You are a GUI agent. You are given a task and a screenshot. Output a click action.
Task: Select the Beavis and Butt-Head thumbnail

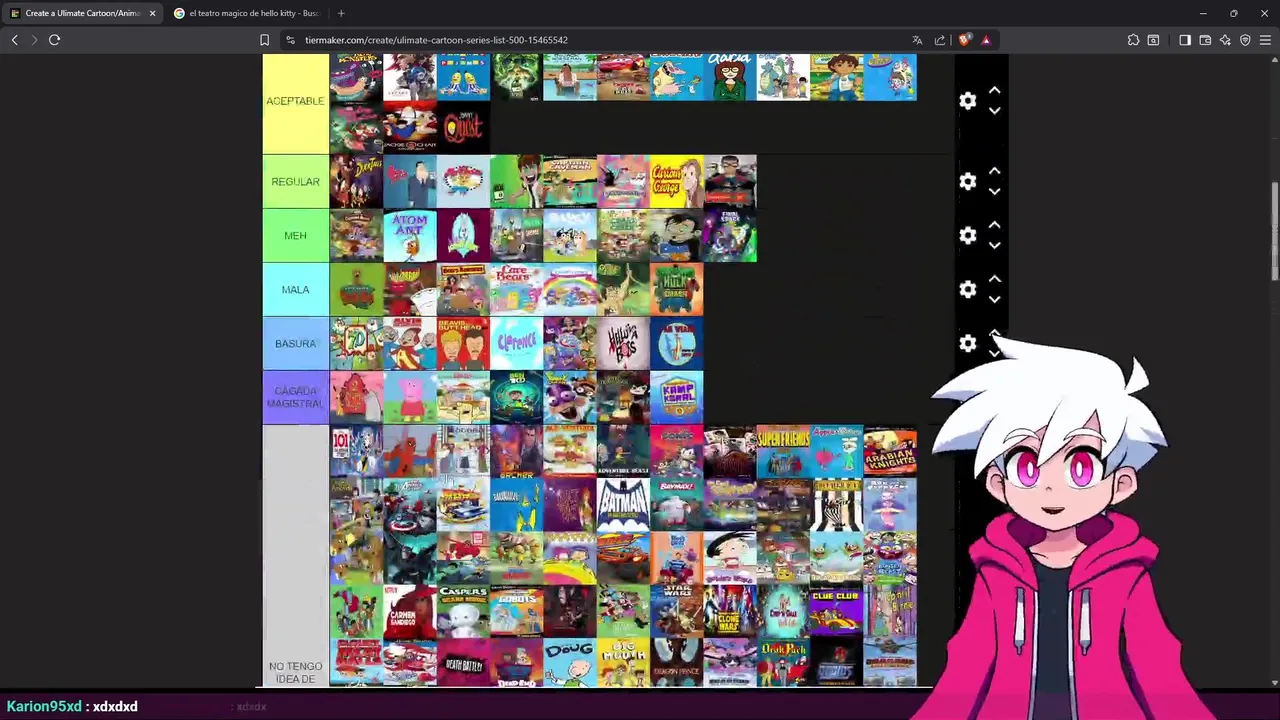coord(464,344)
